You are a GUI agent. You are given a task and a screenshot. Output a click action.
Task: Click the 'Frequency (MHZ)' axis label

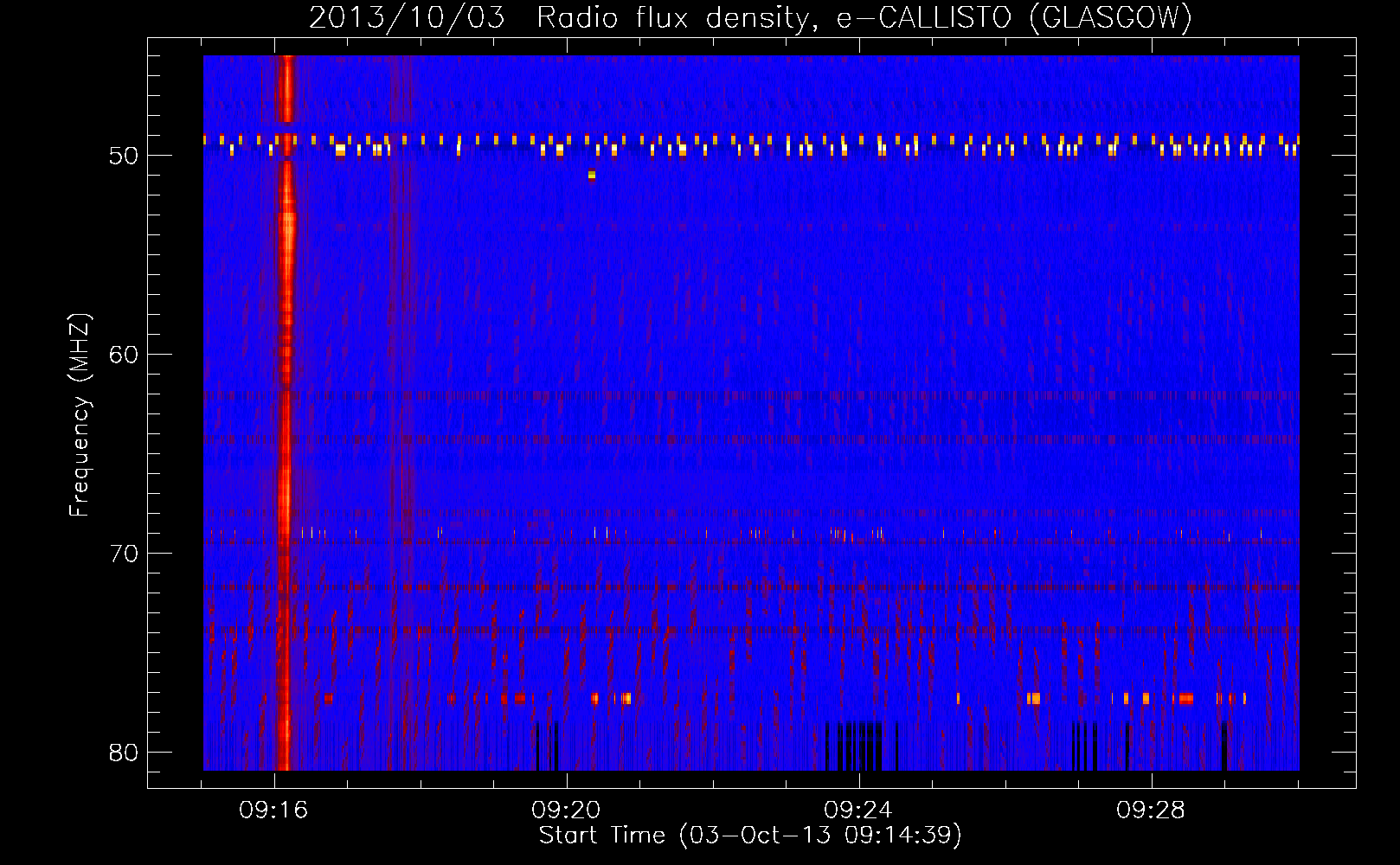80,416
